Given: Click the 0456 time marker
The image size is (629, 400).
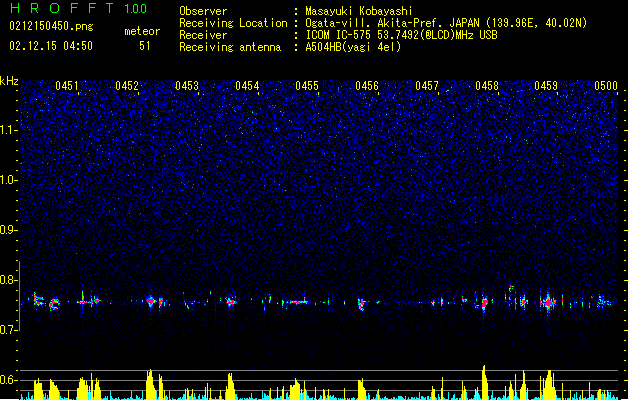Looking at the screenshot, I should 367,85.
